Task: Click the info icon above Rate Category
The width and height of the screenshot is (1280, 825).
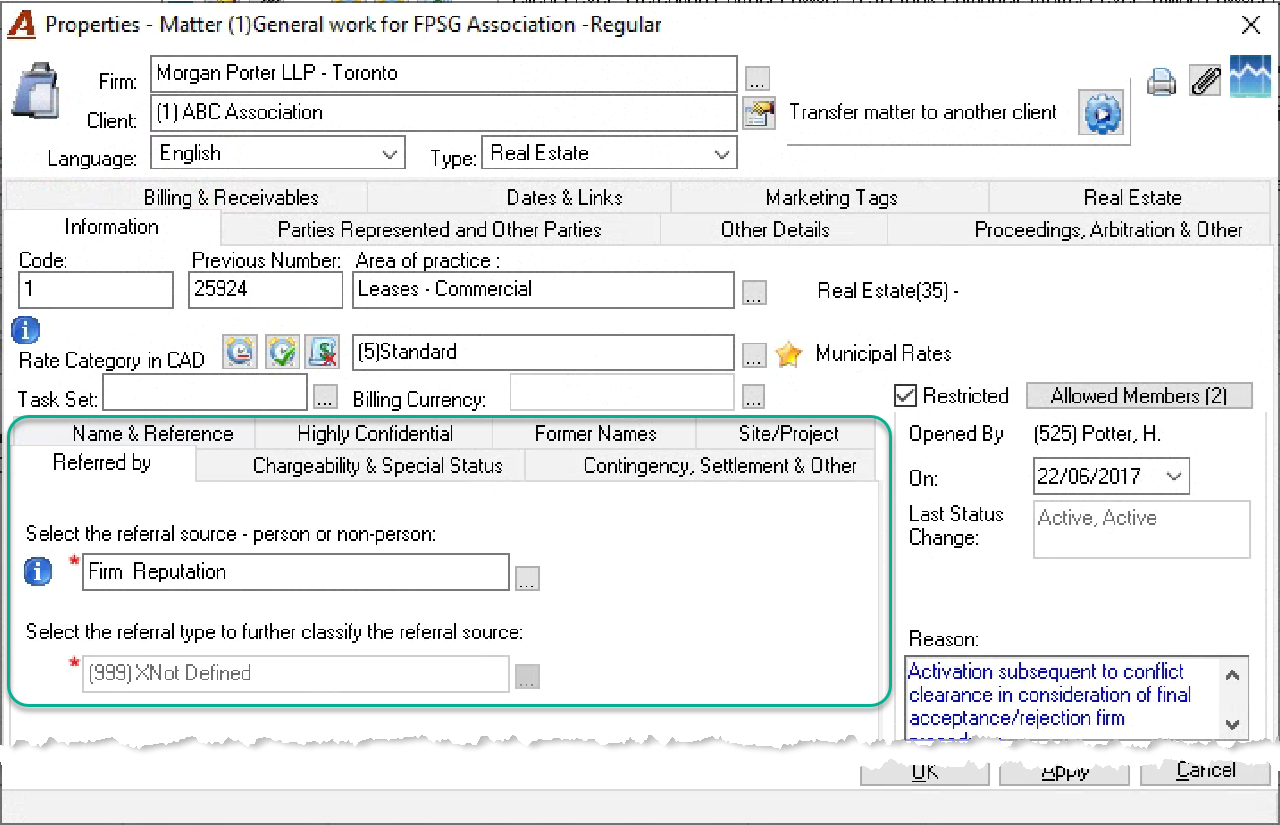Action: pyautogui.click(x=26, y=329)
